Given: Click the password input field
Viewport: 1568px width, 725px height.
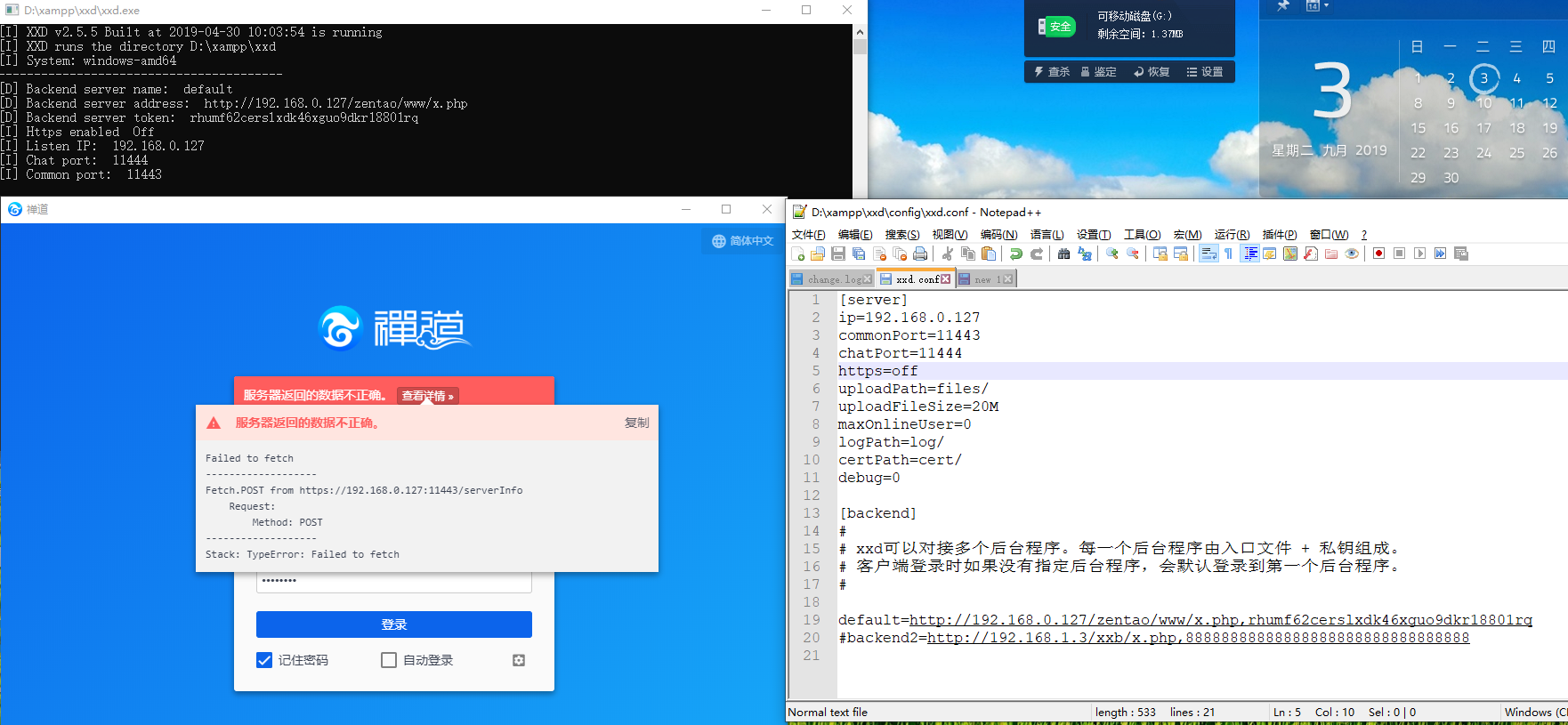Looking at the screenshot, I should (x=393, y=581).
